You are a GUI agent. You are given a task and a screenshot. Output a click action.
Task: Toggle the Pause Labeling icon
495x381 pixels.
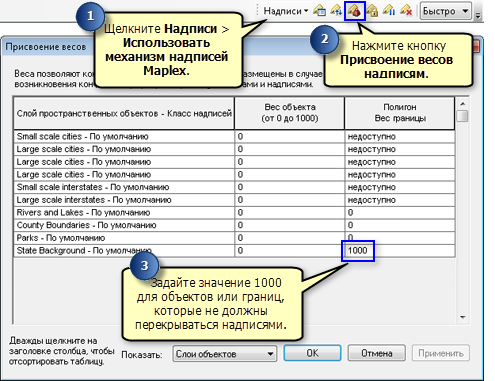389,11
